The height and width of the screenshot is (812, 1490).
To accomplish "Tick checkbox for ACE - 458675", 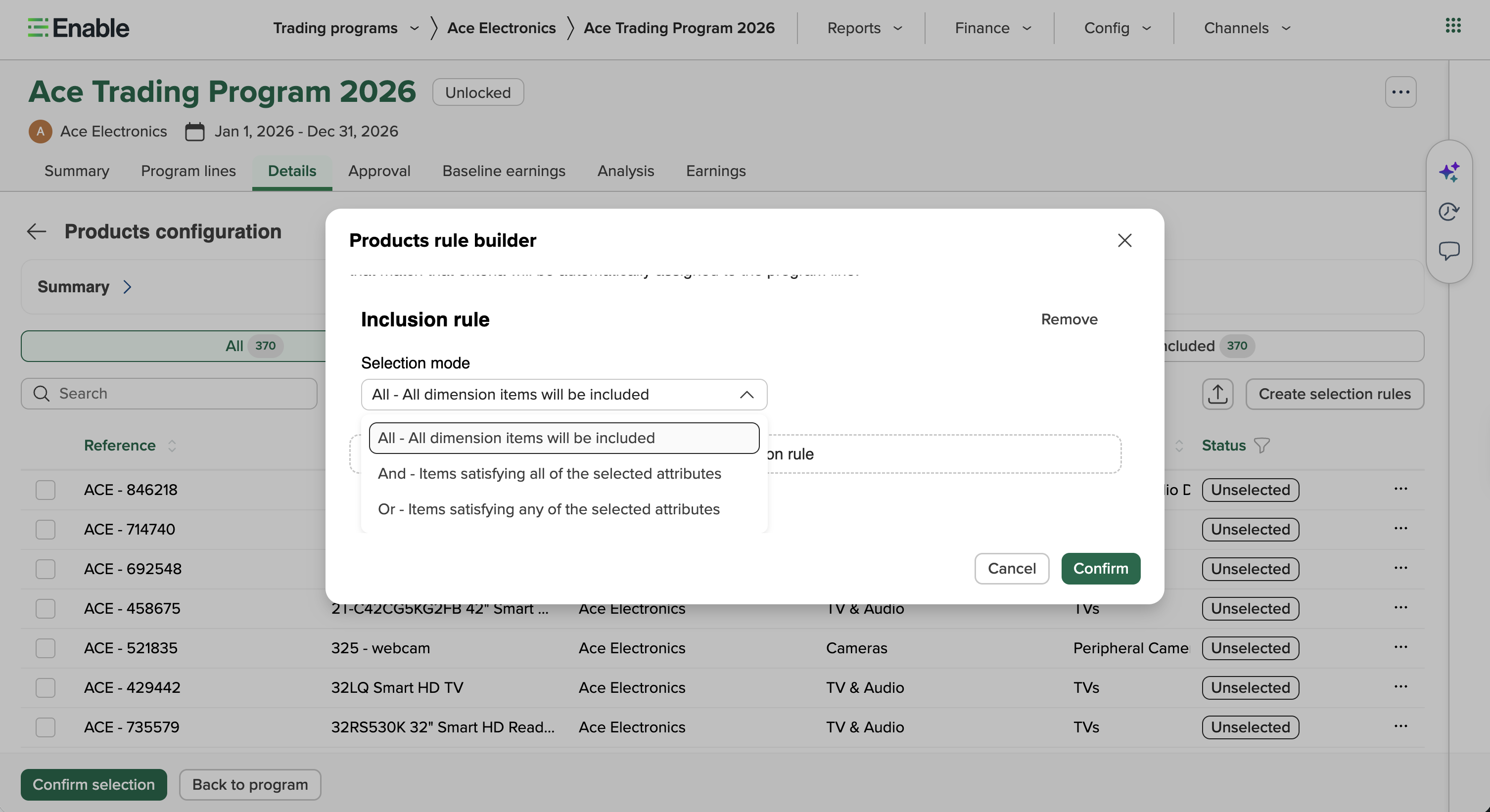I will [x=45, y=608].
